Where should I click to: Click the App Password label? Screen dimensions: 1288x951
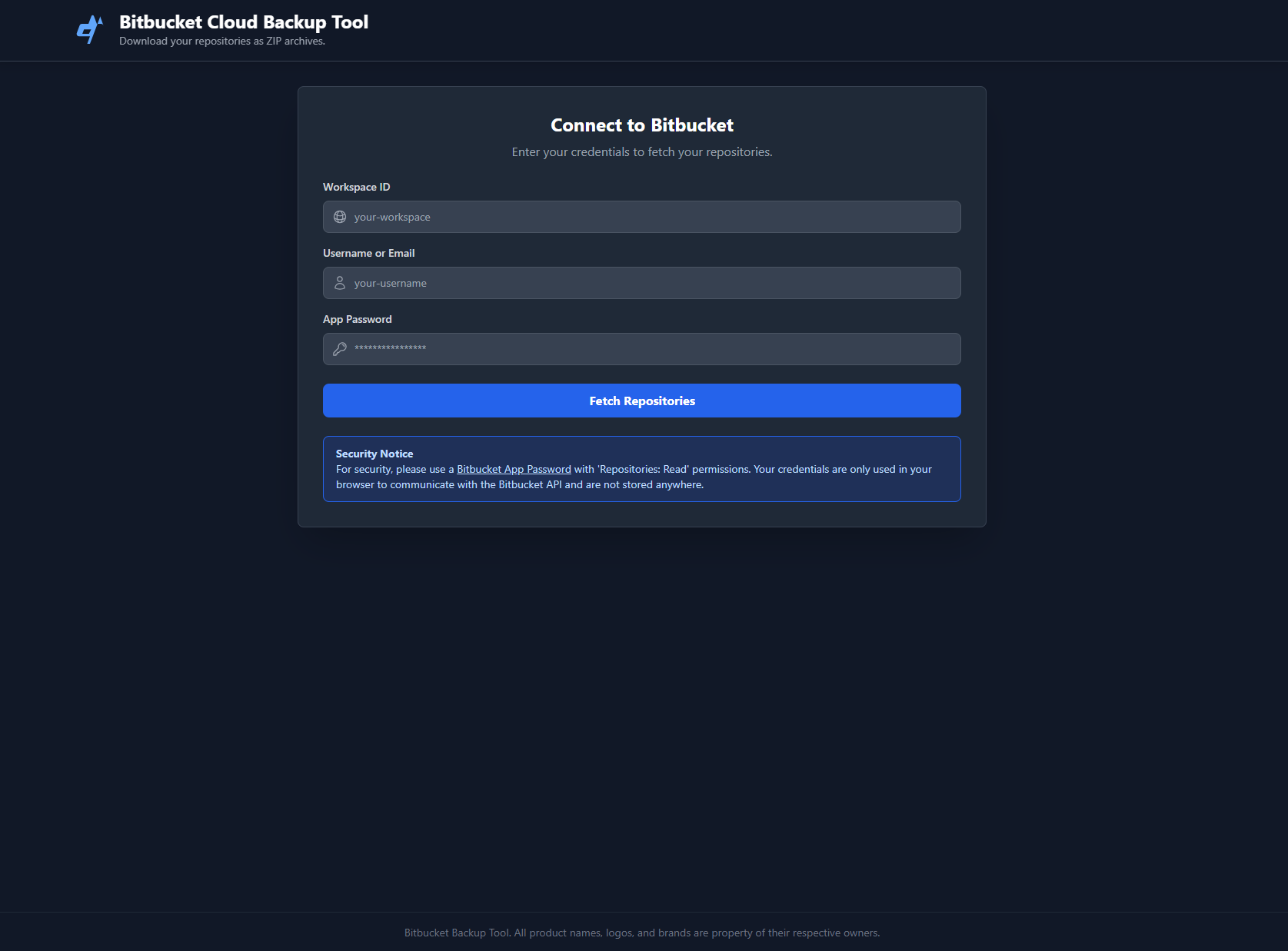click(358, 319)
